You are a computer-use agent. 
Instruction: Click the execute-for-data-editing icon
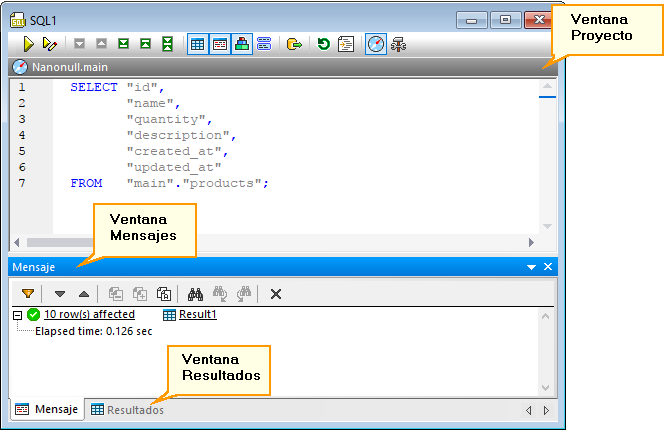click(50, 44)
